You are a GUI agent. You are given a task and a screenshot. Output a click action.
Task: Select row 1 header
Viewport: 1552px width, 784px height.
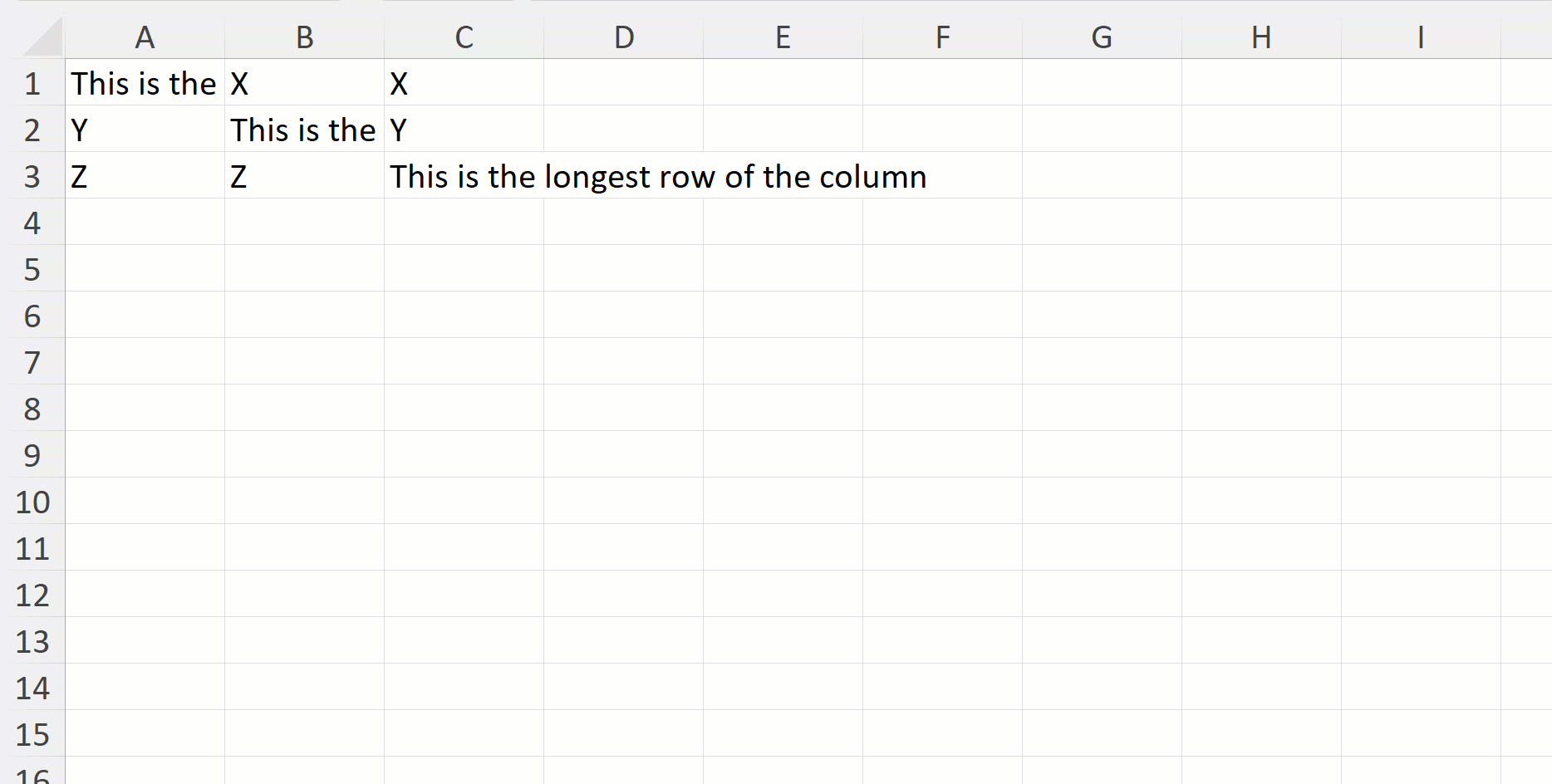point(32,83)
